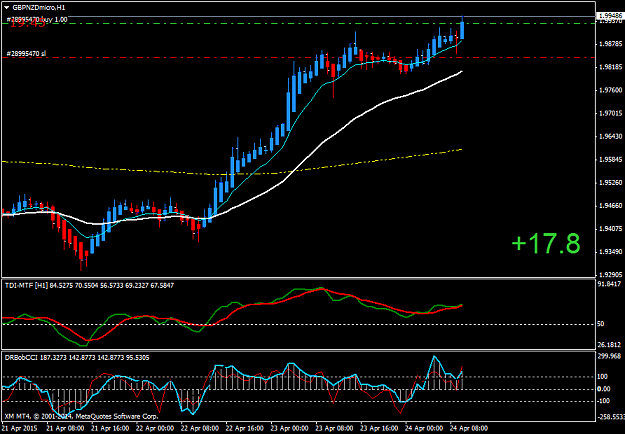Click the green dashed buy entry line
The image size is (625, 434).
[298, 24]
